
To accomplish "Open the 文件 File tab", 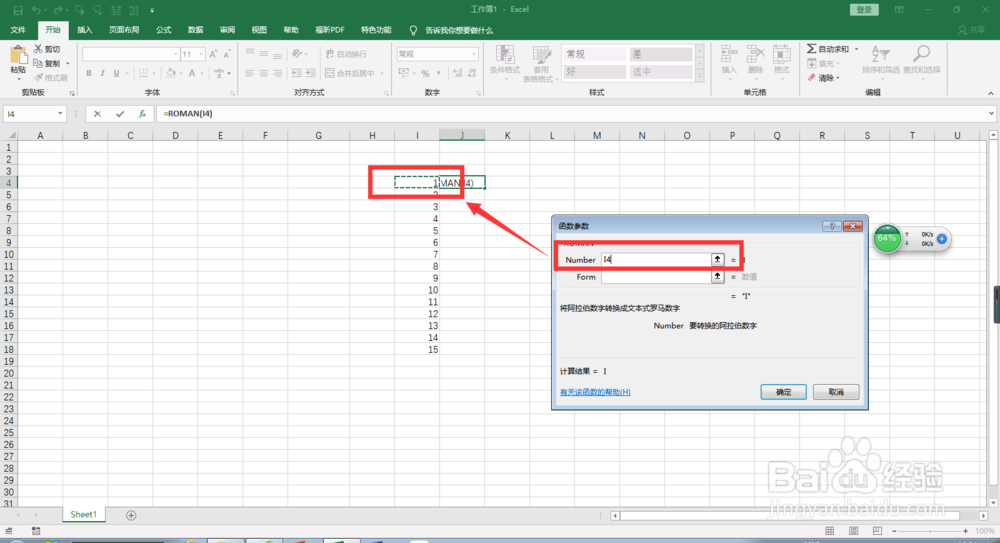I will tap(18, 30).
